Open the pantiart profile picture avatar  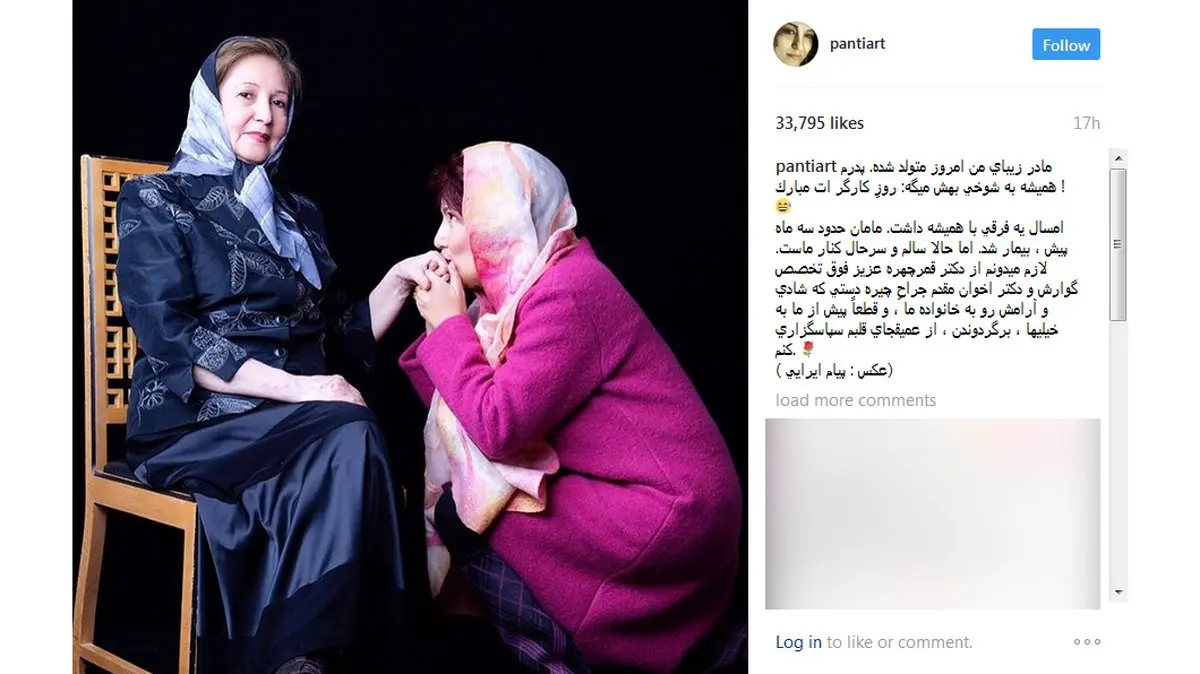coord(797,44)
